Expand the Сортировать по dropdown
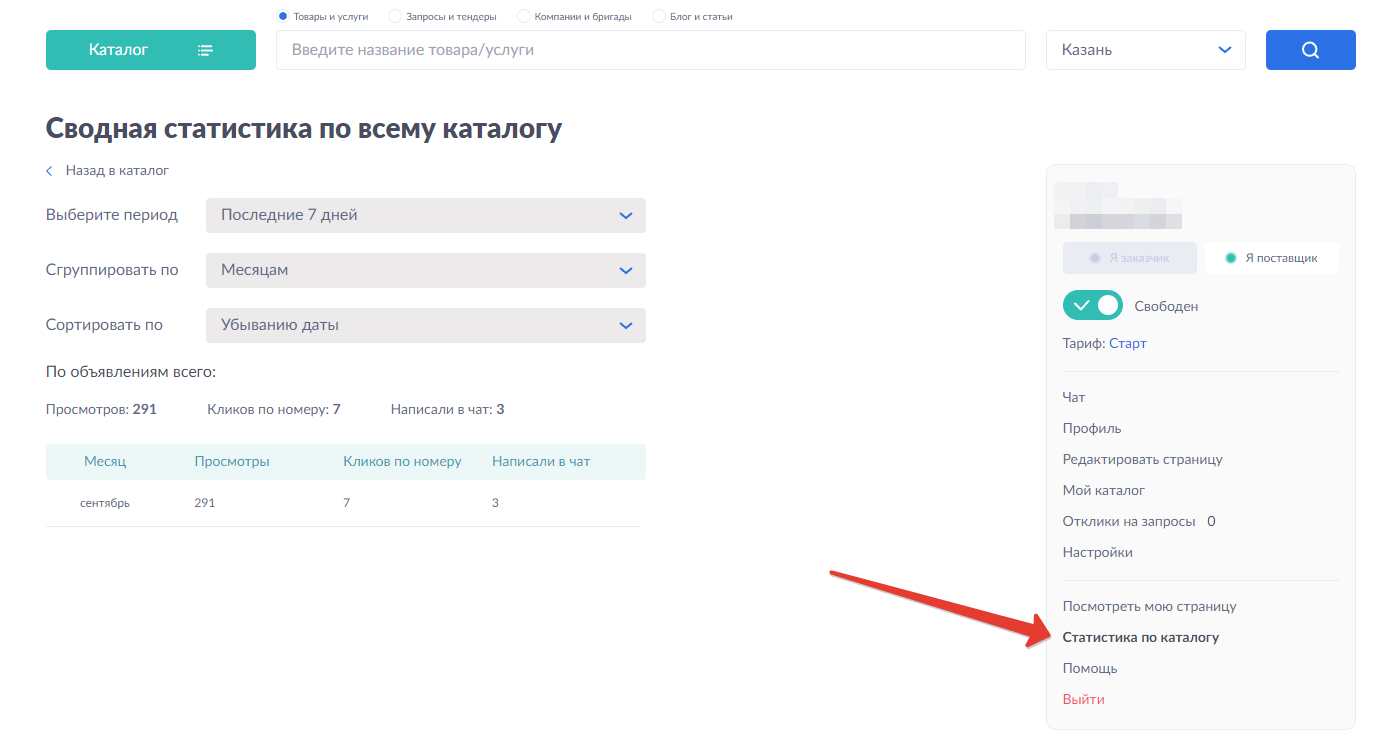Image resolution: width=1391 pixels, height=744 pixels. [x=425, y=325]
